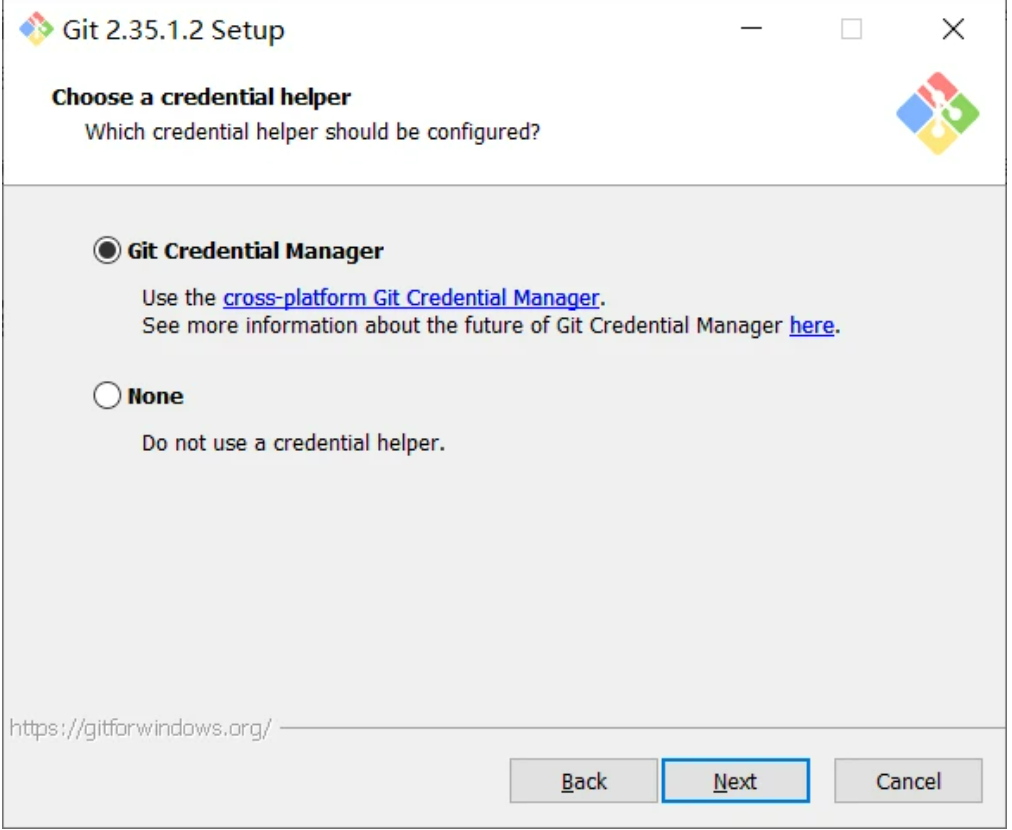Open the 'here' link about GCM's future
This screenshot has height=830, width=1012.
(811, 326)
